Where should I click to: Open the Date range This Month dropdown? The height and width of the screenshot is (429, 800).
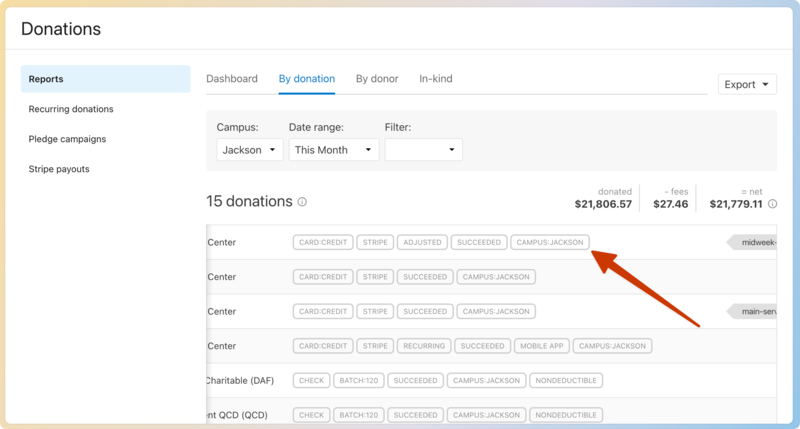pos(333,150)
